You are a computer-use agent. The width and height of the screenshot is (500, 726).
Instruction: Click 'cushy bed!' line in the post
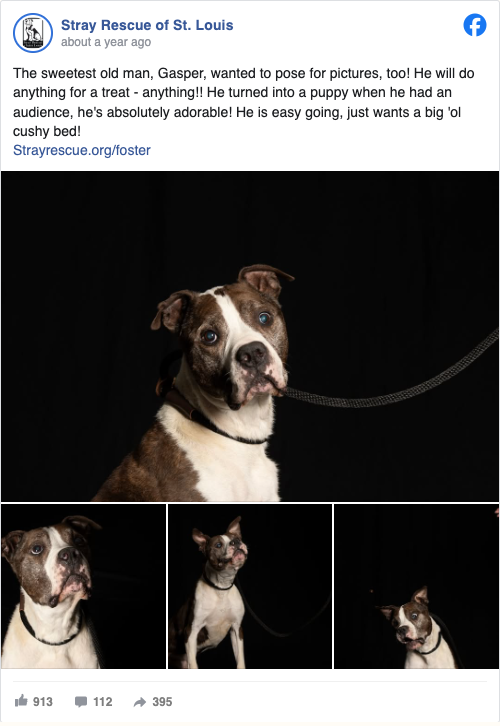point(47,131)
